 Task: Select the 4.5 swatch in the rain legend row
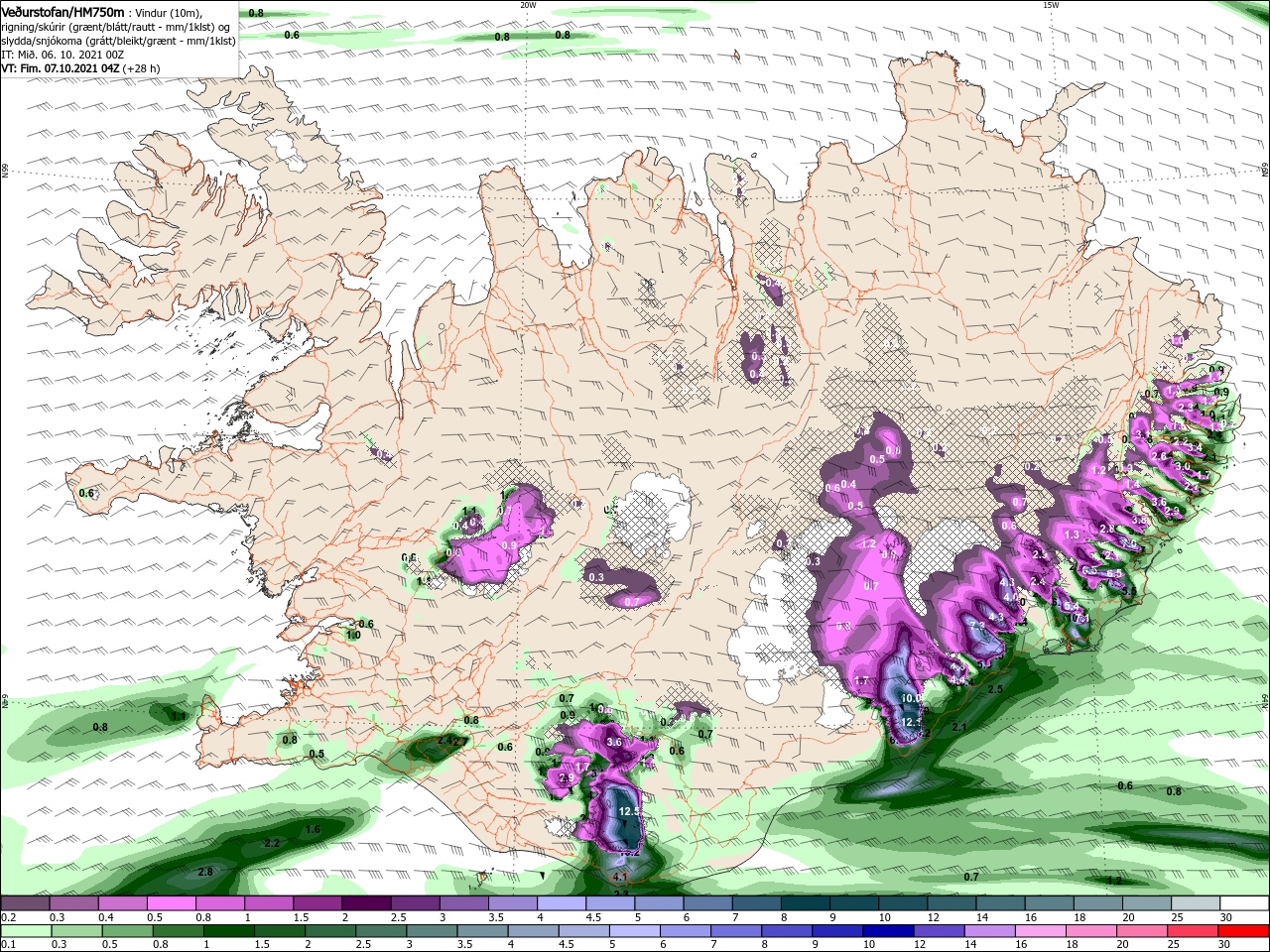(584, 931)
